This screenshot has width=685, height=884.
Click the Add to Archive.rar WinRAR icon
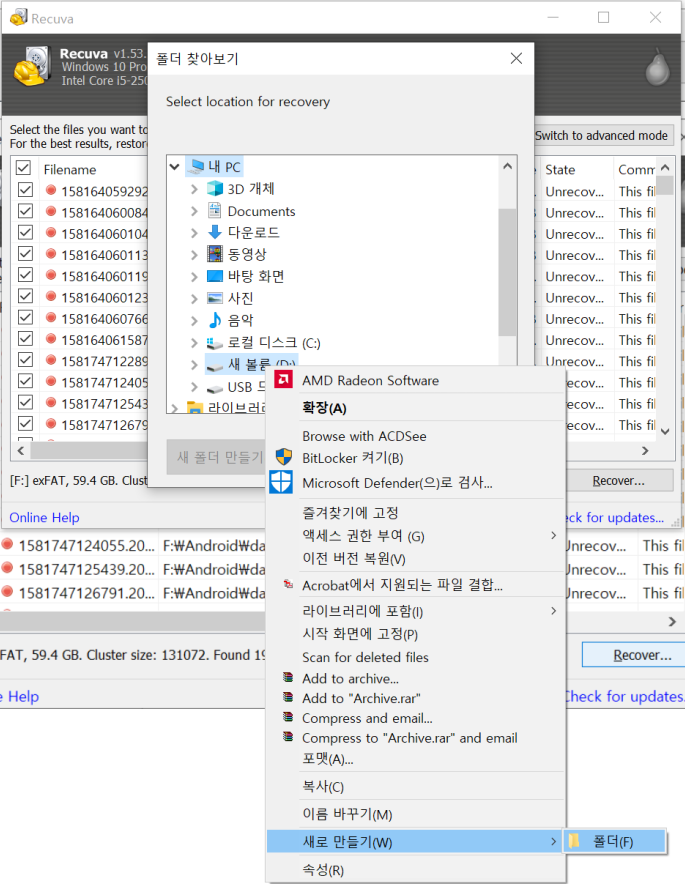pyautogui.click(x=288, y=697)
